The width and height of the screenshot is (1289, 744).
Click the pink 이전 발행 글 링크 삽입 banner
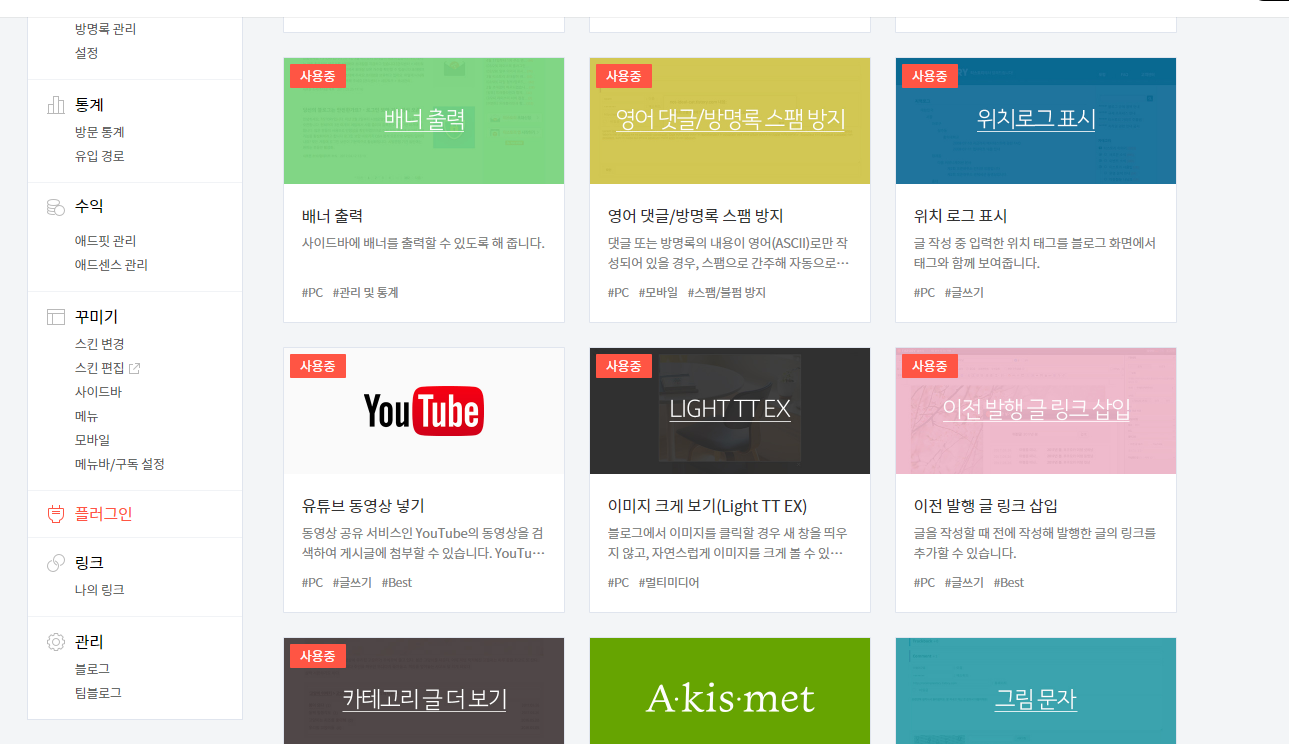tap(1036, 411)
